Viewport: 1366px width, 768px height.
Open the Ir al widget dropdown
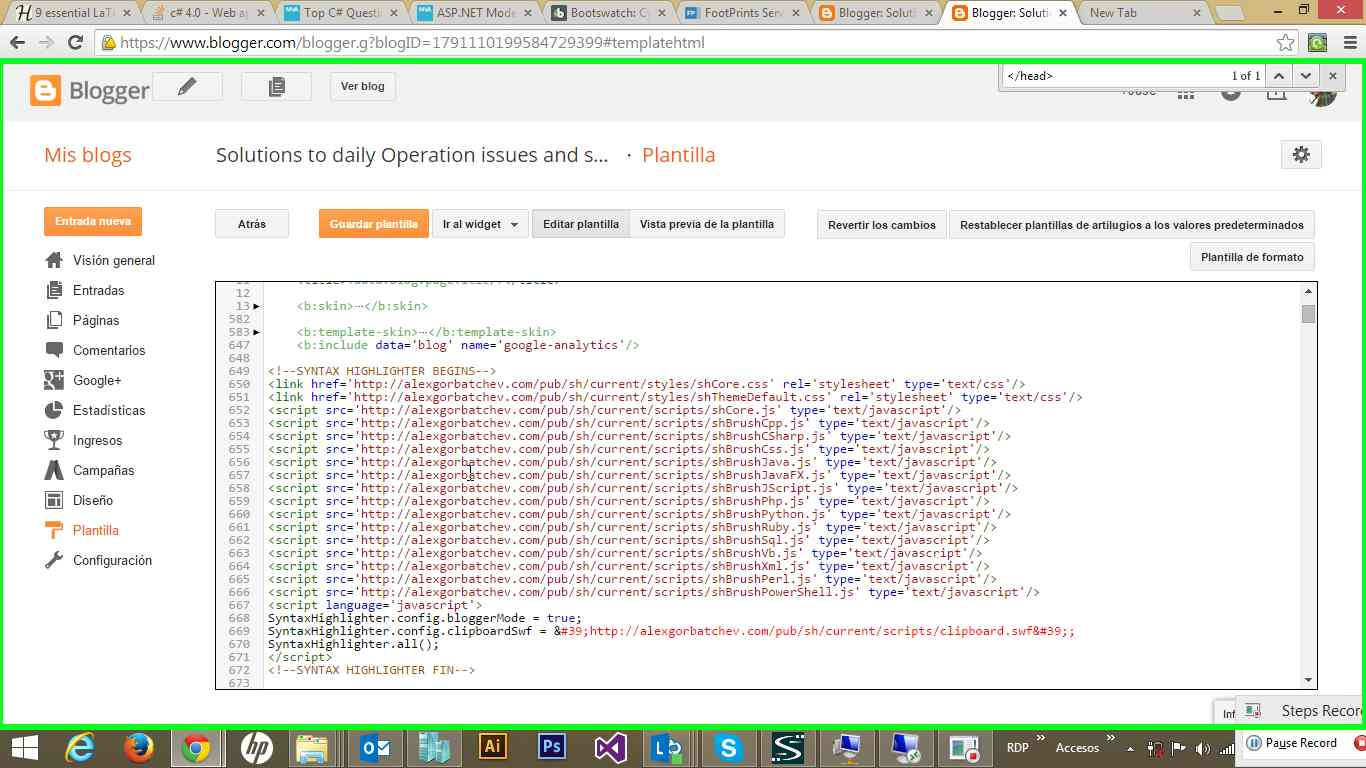(481, 224)
